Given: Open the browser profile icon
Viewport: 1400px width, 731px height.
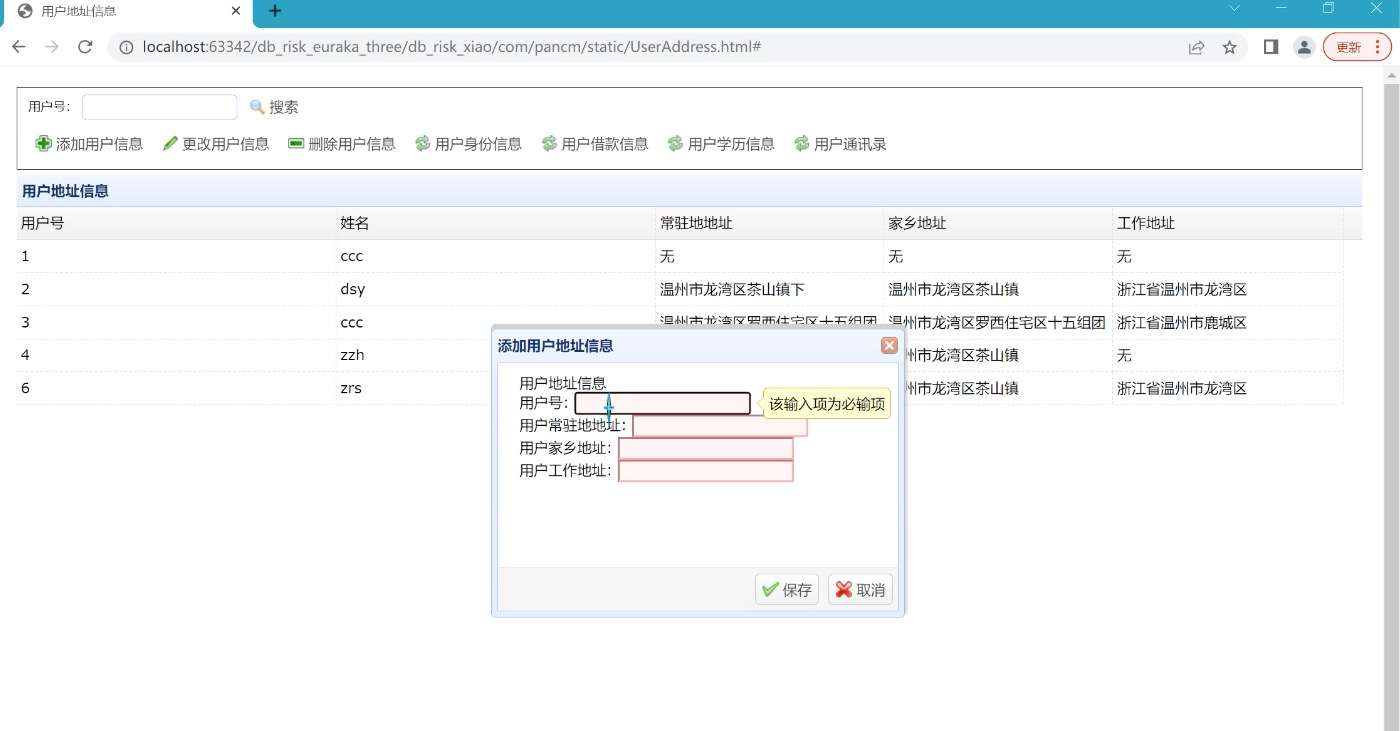Looking at the screenshot, I should pyautogui.click(x=1304, y=47).
